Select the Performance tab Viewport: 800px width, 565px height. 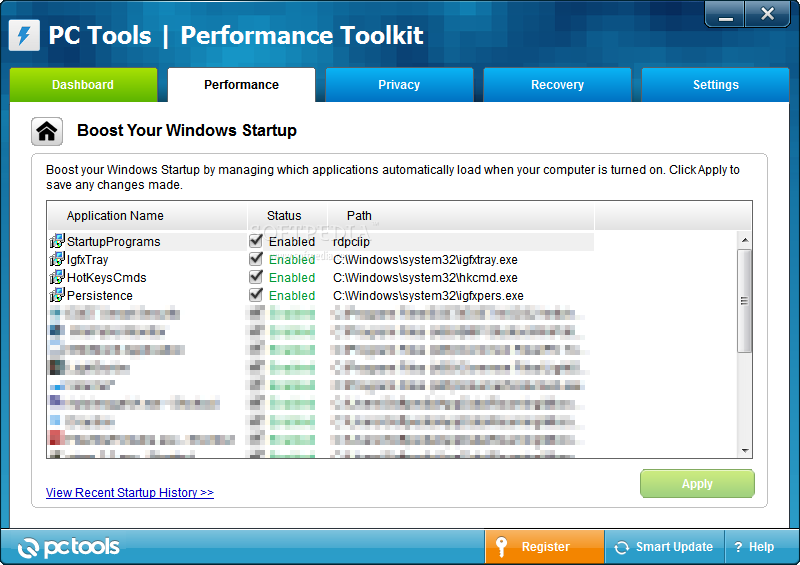[241, 85]
